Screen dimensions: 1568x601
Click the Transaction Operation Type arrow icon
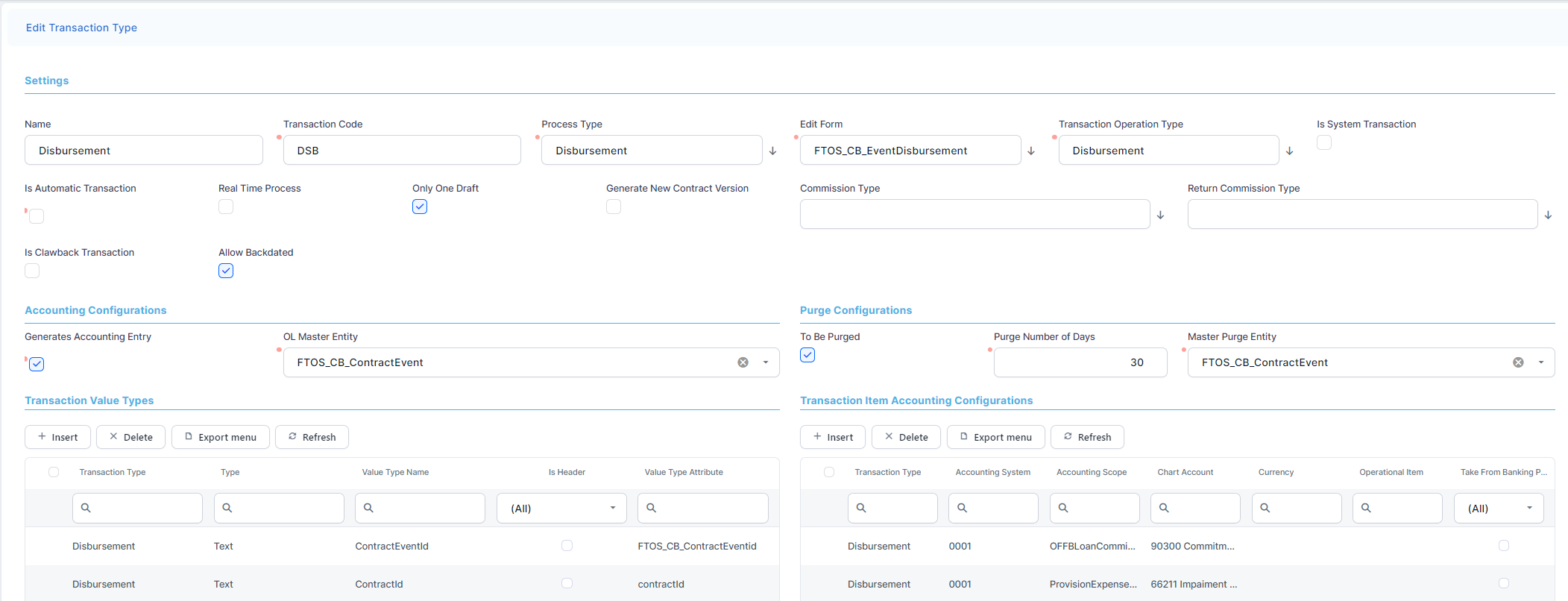pos(1289,151)
